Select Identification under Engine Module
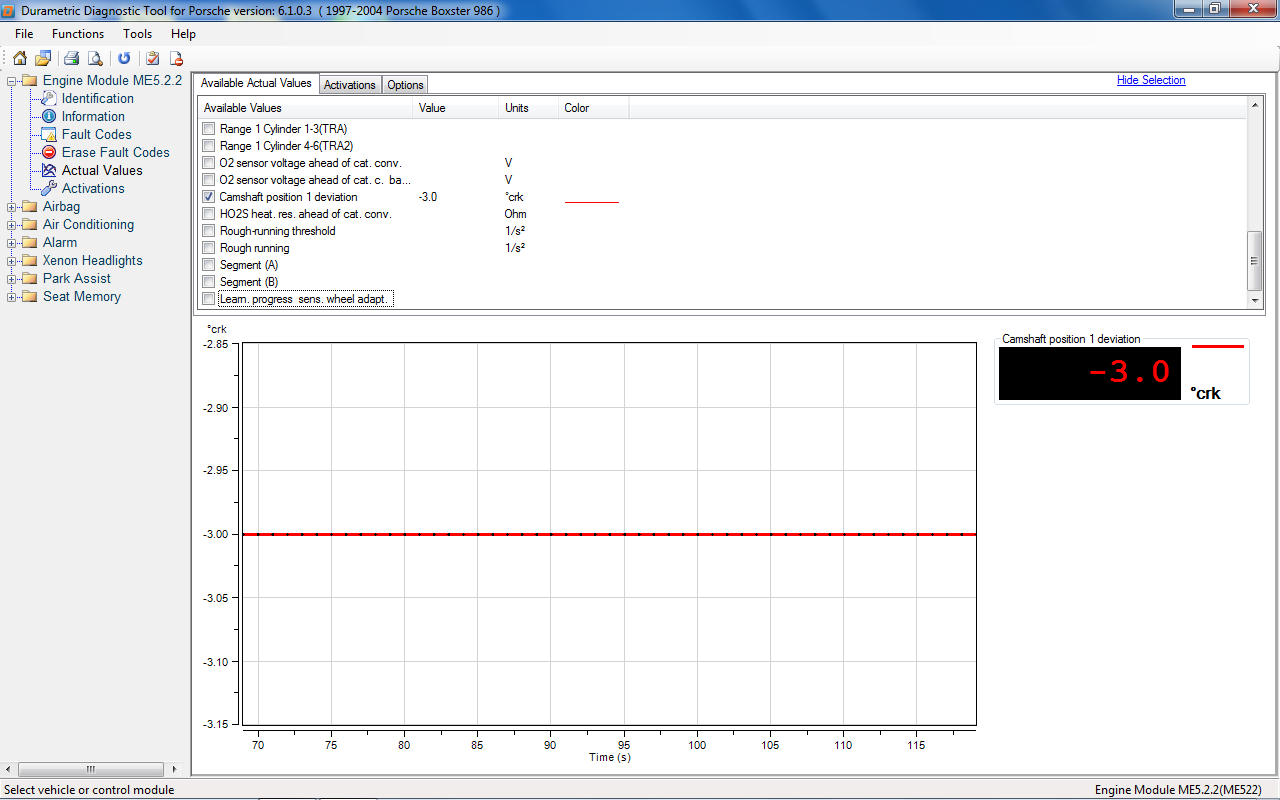Viewport: 1280px width, 800px height. 97,98
